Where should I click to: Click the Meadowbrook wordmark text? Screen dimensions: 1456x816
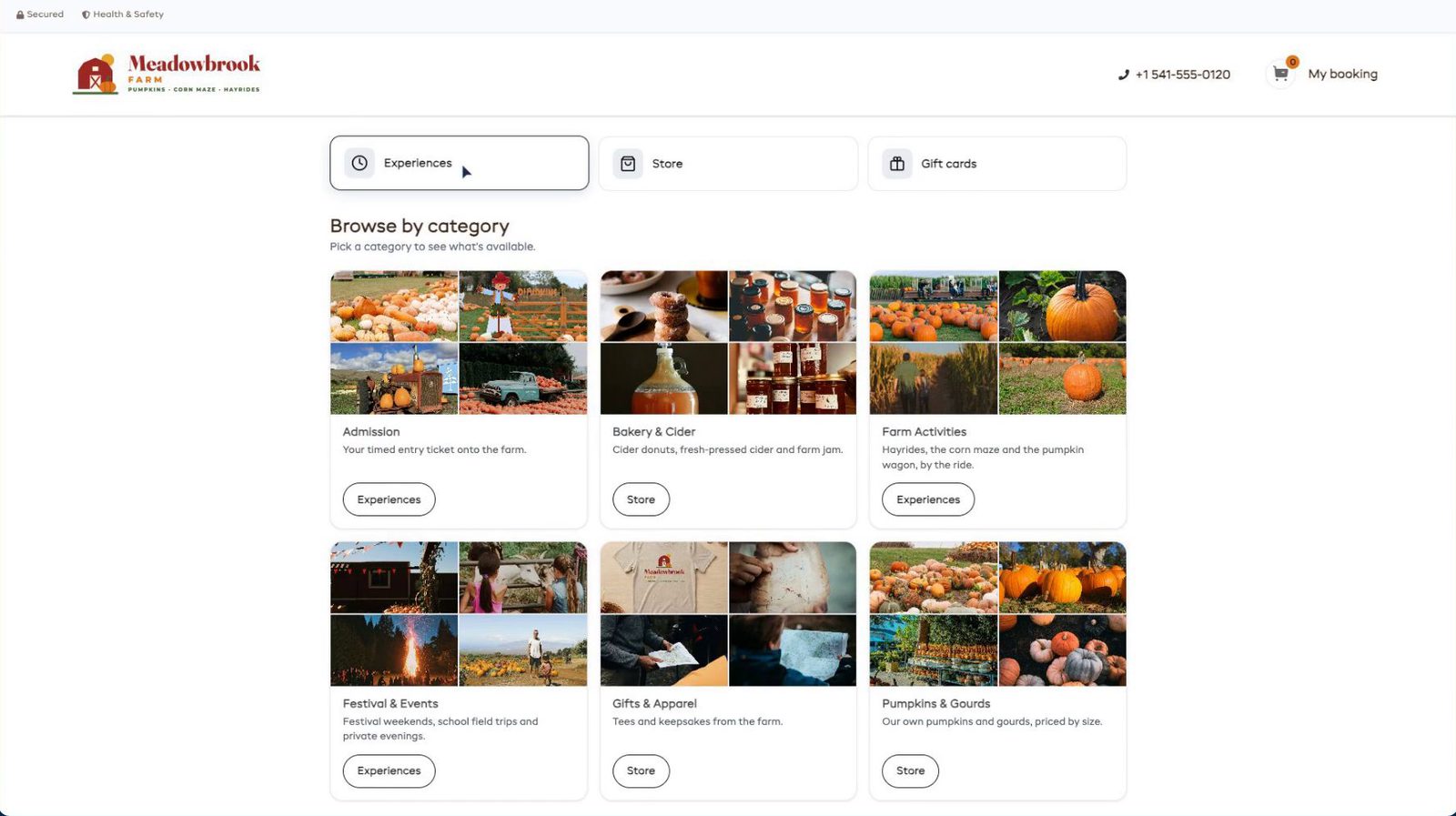coord(194,64)
